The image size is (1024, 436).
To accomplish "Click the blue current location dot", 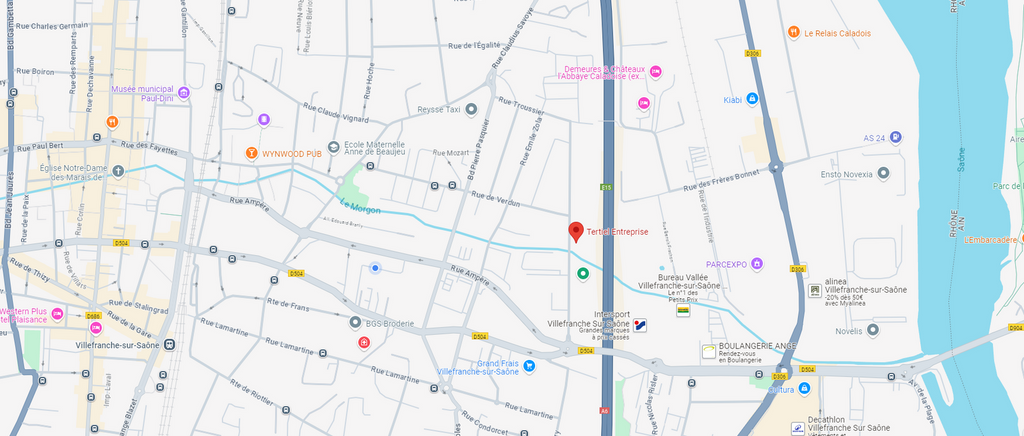I will click(375, 268).
